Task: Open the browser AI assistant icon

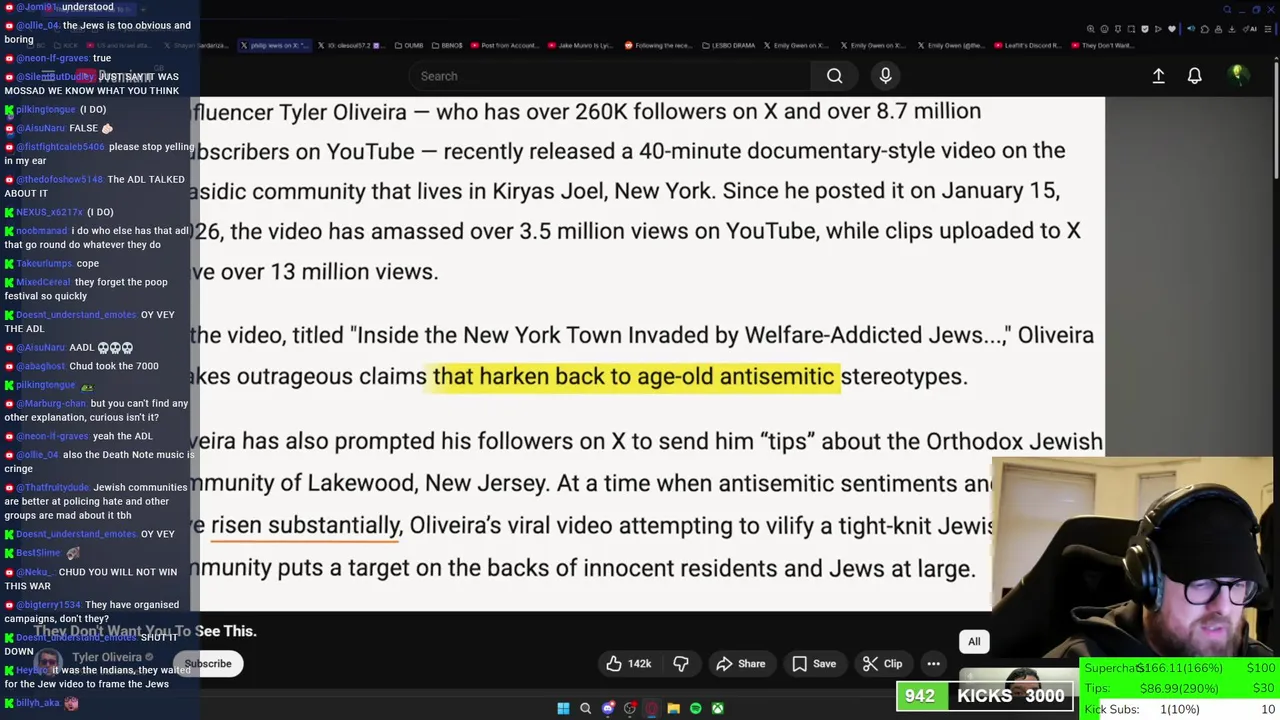Action: (x=1252, y=29)
